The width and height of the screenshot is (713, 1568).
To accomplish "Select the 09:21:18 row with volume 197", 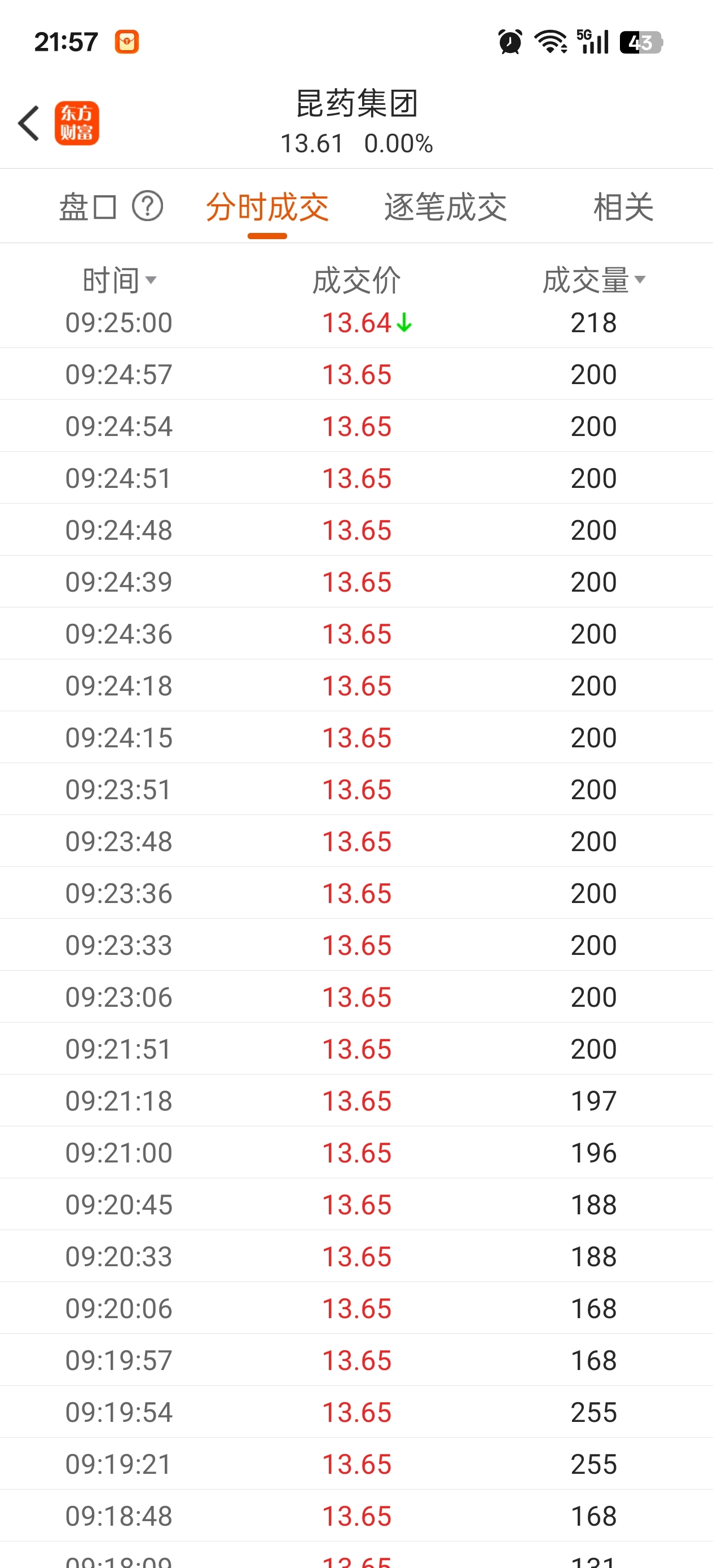I will 356,1100.
